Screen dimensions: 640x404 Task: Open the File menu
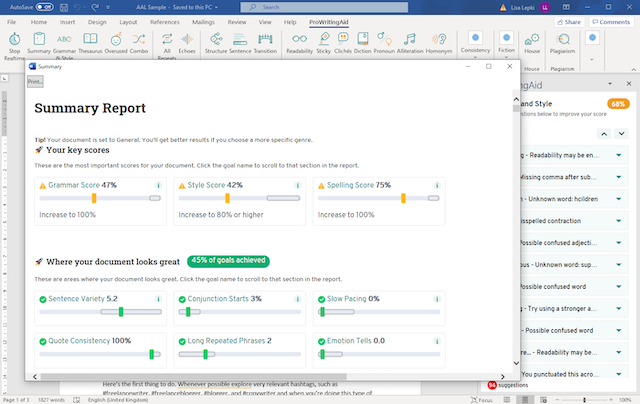(x=11, y=22)
